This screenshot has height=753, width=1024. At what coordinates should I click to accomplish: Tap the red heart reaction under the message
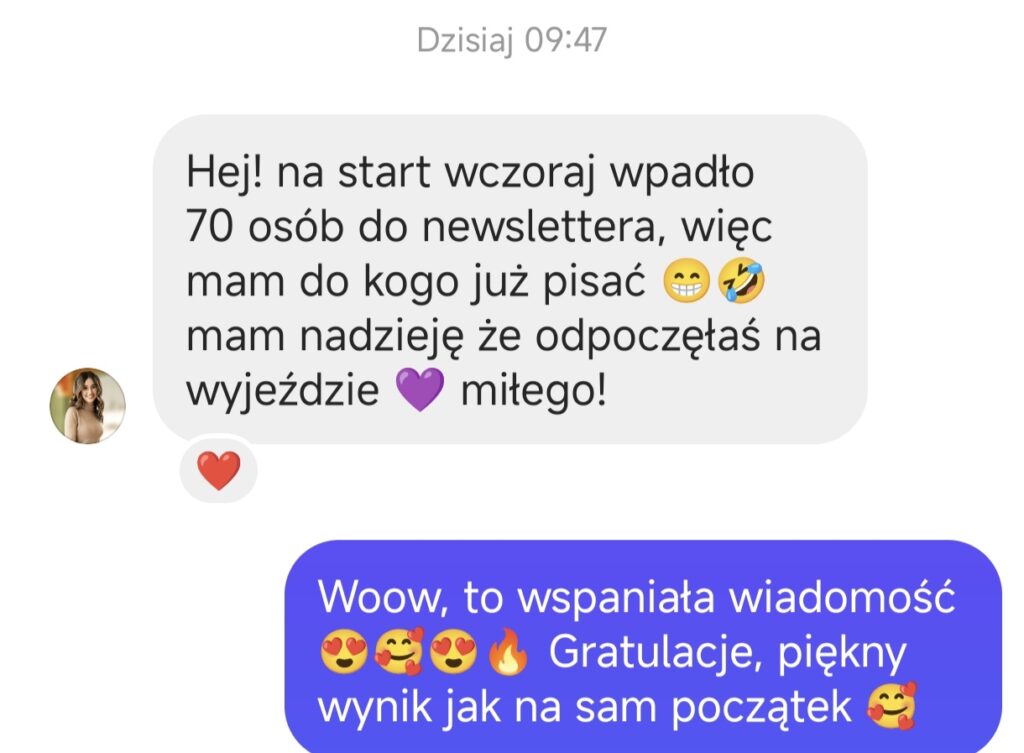(x=218, y=470)
